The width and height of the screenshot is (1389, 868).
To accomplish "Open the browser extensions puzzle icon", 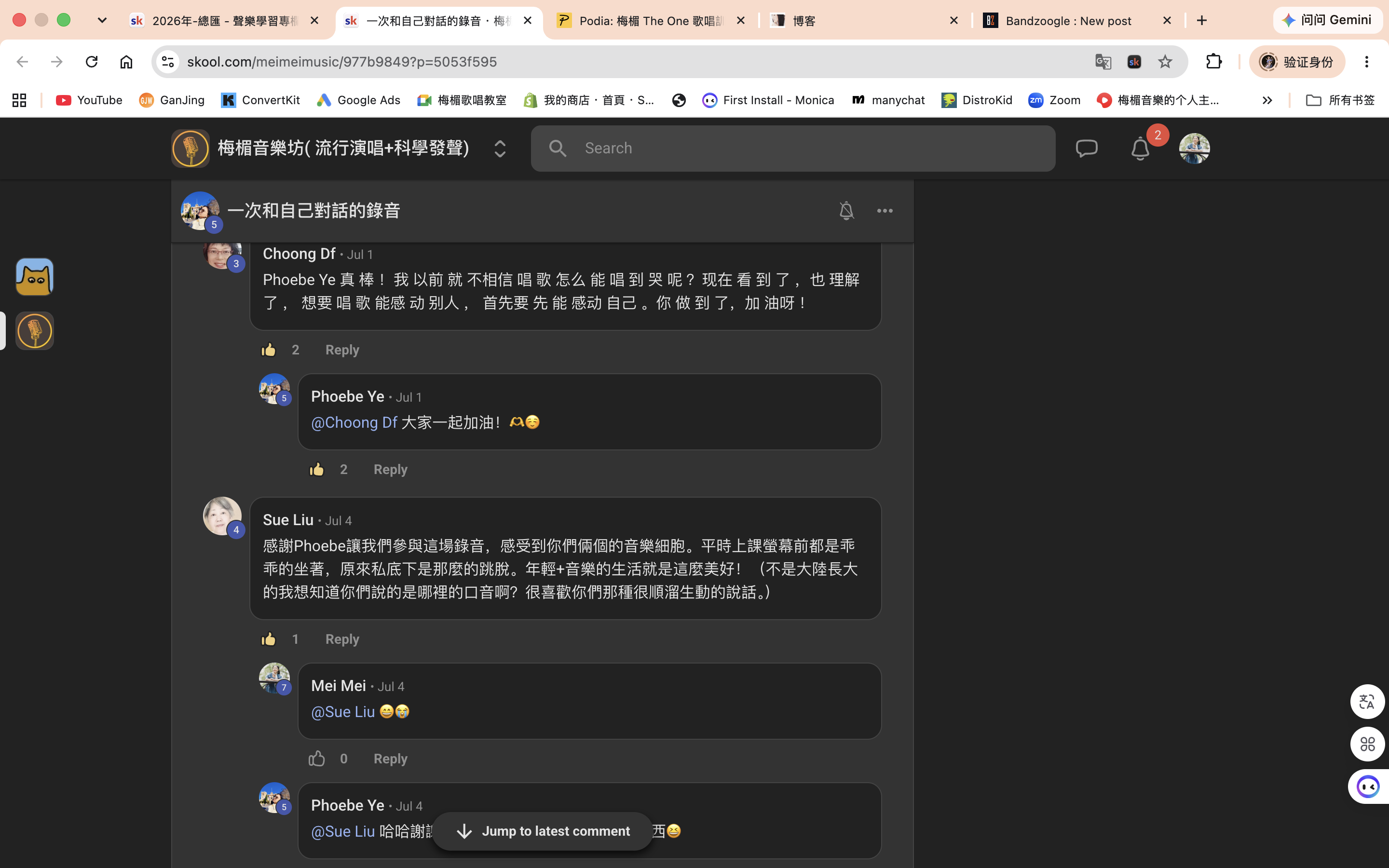I will [1214, 61].
